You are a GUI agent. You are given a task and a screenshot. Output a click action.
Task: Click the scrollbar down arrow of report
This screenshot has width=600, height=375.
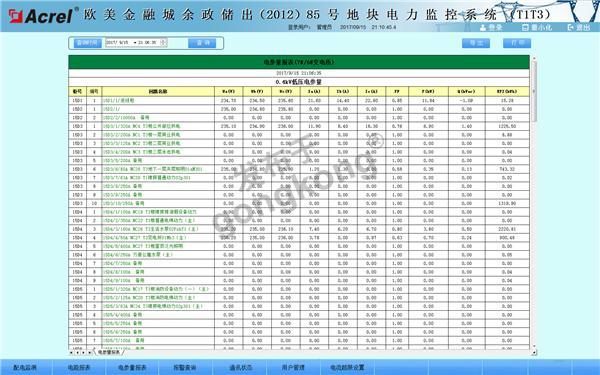pos(534,346)
